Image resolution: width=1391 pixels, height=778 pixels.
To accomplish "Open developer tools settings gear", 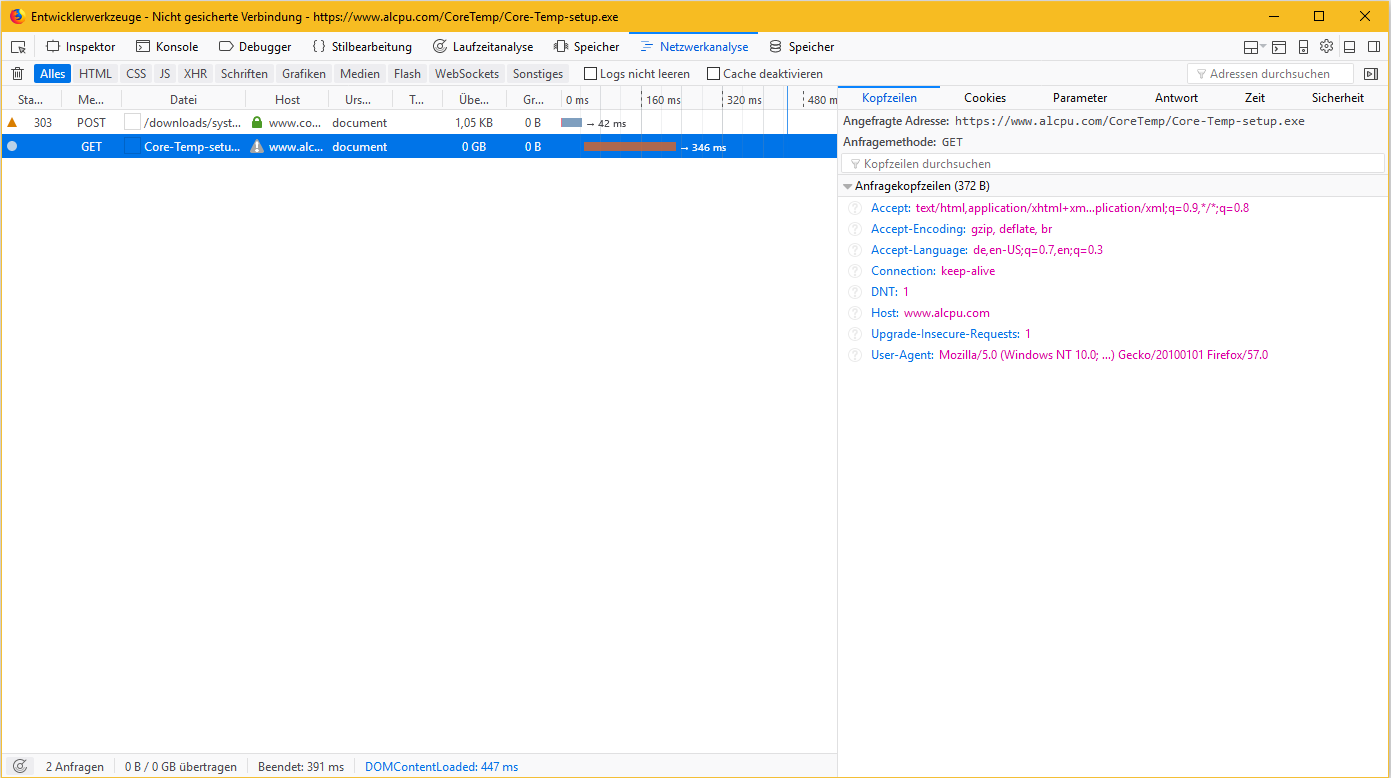I will [1326, 46].
